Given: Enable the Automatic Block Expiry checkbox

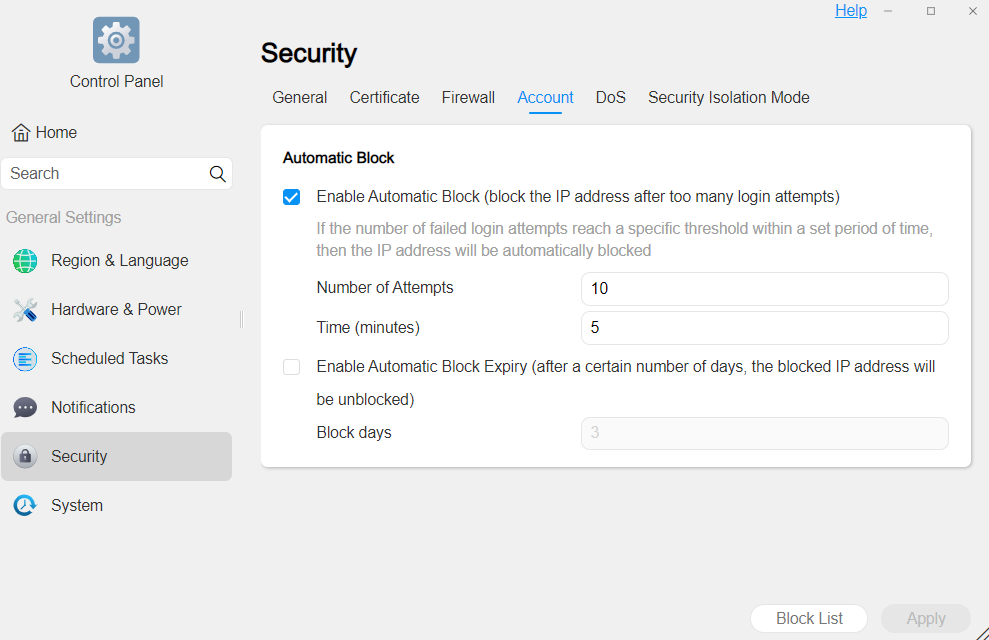Looking at the screenshot, I should coord(291,367).
